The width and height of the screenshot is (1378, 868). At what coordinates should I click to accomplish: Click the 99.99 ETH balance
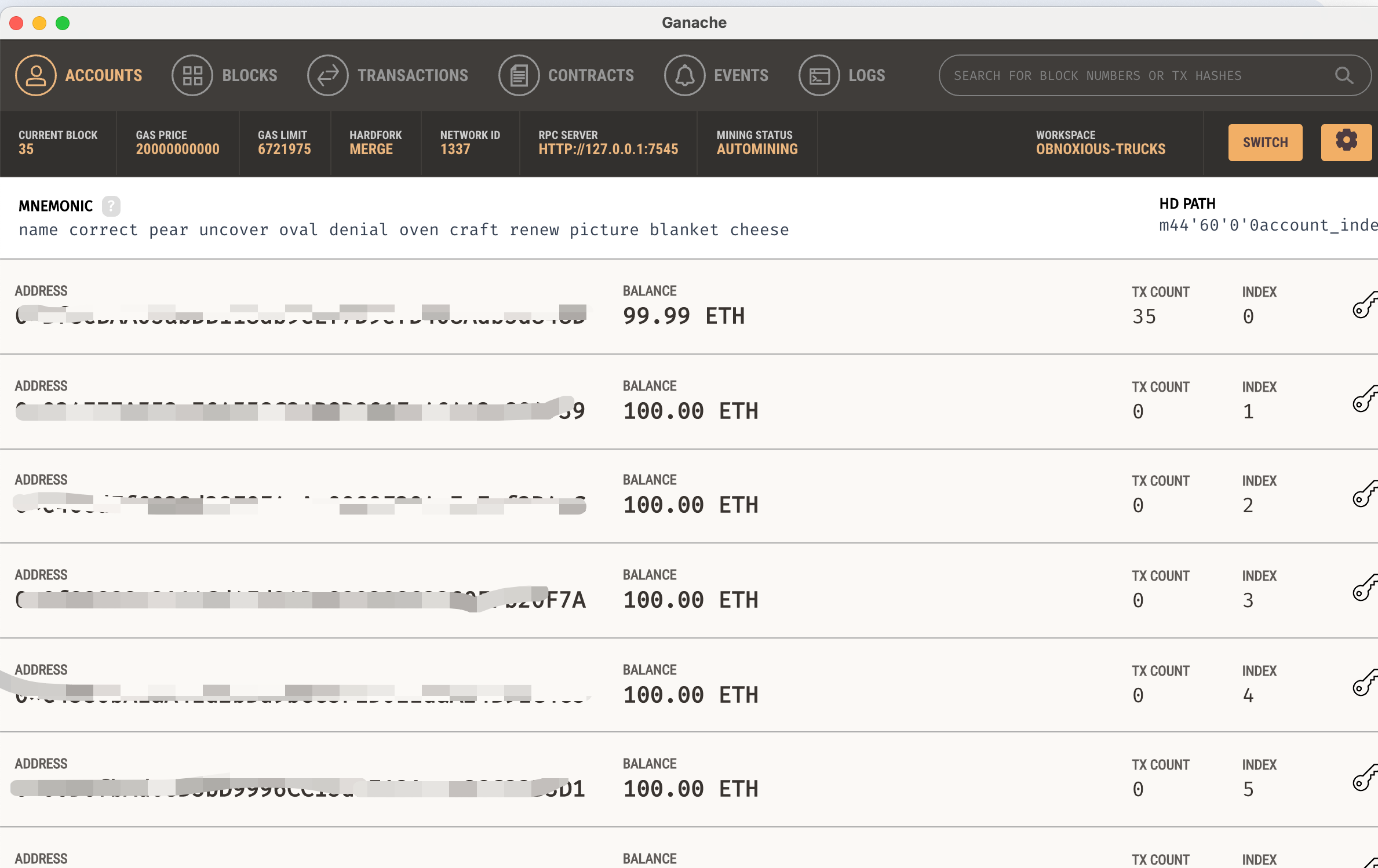click(x=684, y=316)
